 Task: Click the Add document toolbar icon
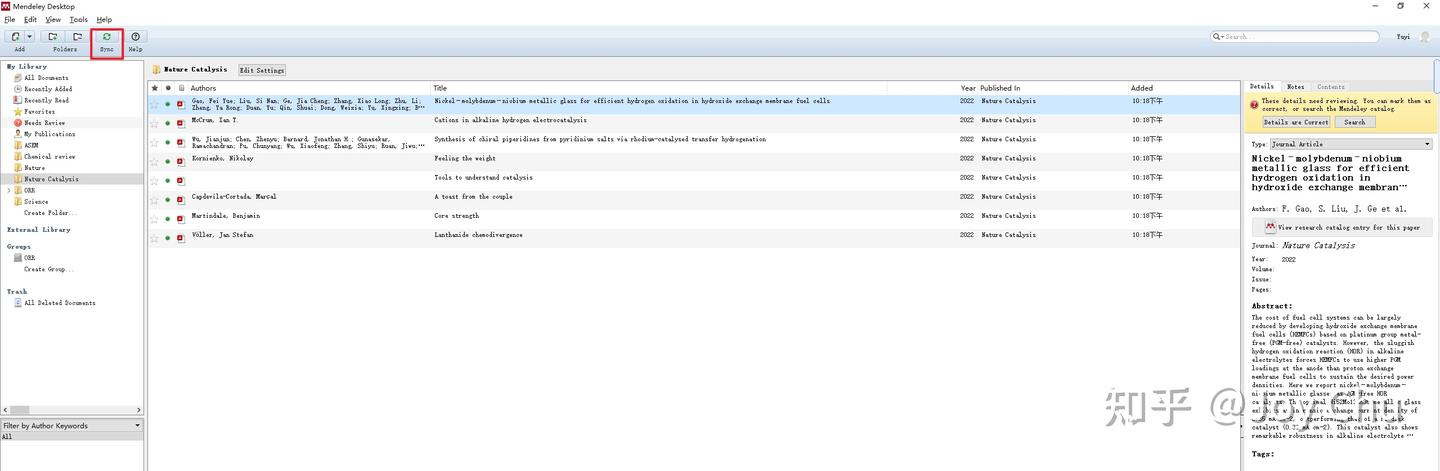pyautogui.click(x=16, y=37)
